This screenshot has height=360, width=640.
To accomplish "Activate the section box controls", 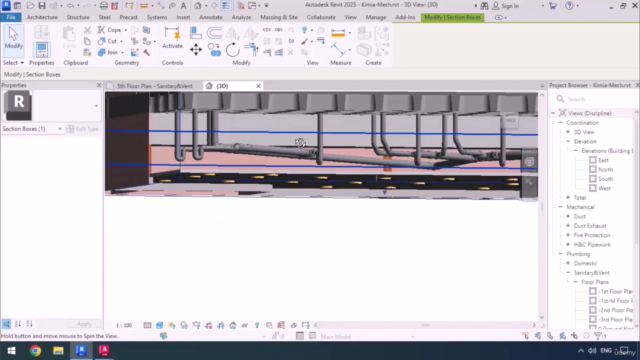I will [x=172, y=38].
